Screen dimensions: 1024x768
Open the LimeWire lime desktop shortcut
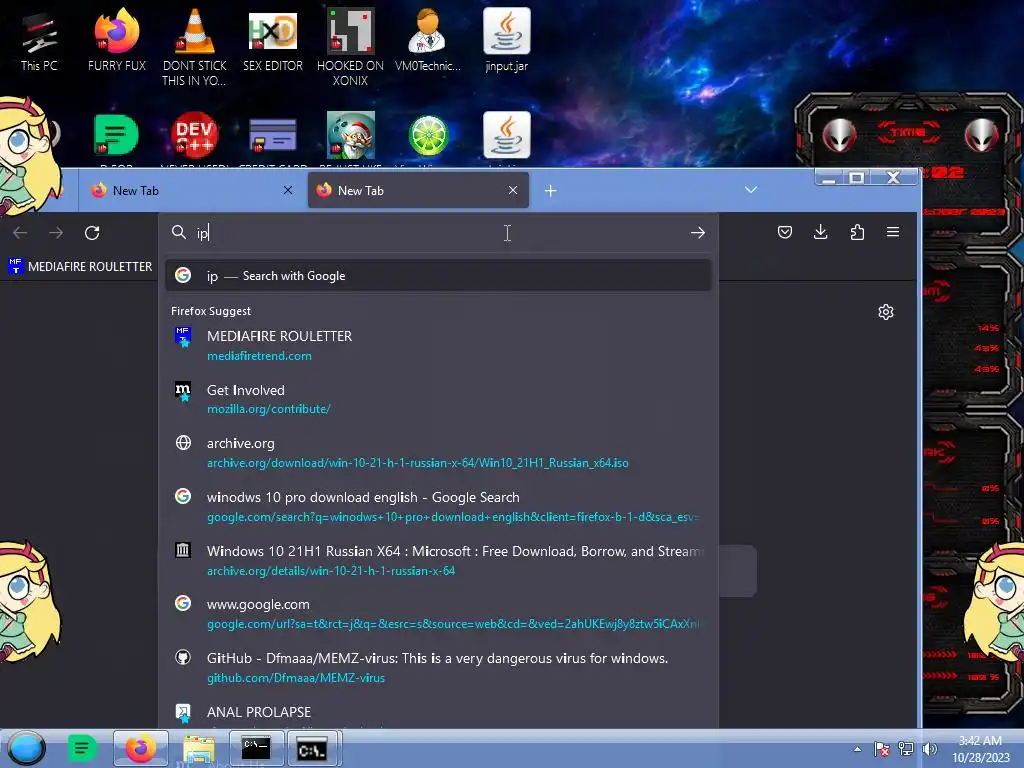pyautogui.click(x=428, y=136)
